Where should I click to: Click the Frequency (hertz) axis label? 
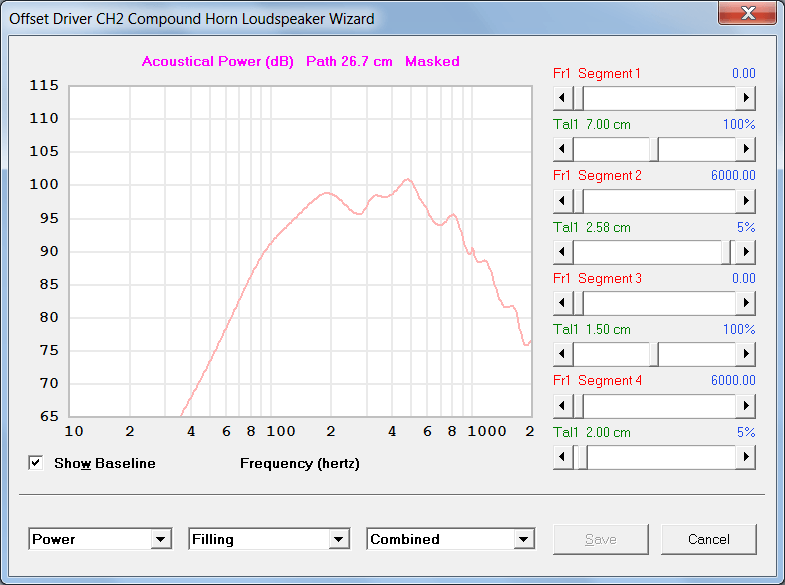click(300, 463)
